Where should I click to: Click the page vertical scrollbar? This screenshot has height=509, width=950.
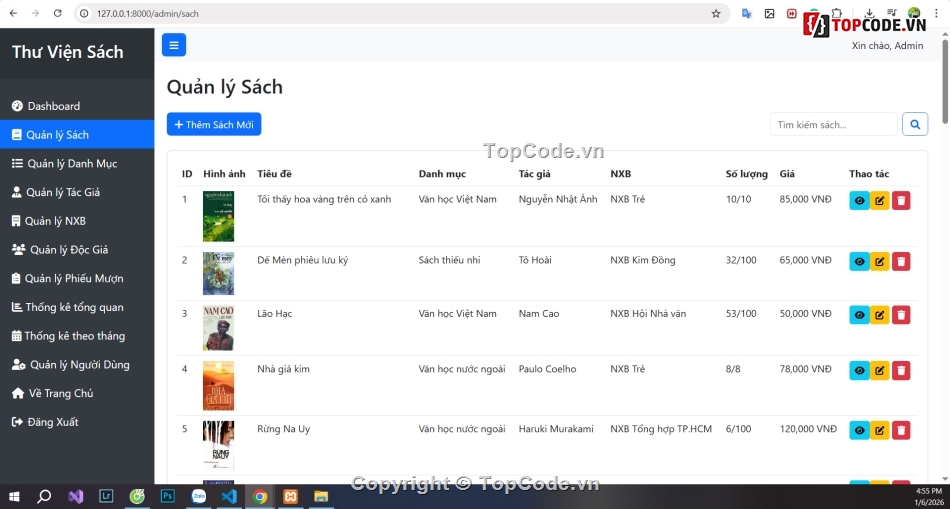click(x=945, y=82)
